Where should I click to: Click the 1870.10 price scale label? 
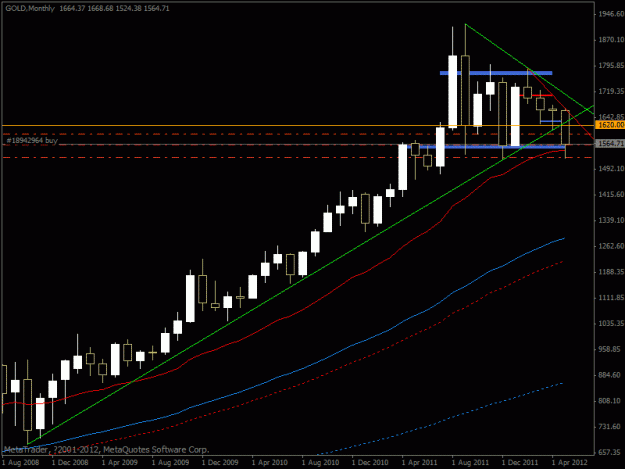point(611,40)
